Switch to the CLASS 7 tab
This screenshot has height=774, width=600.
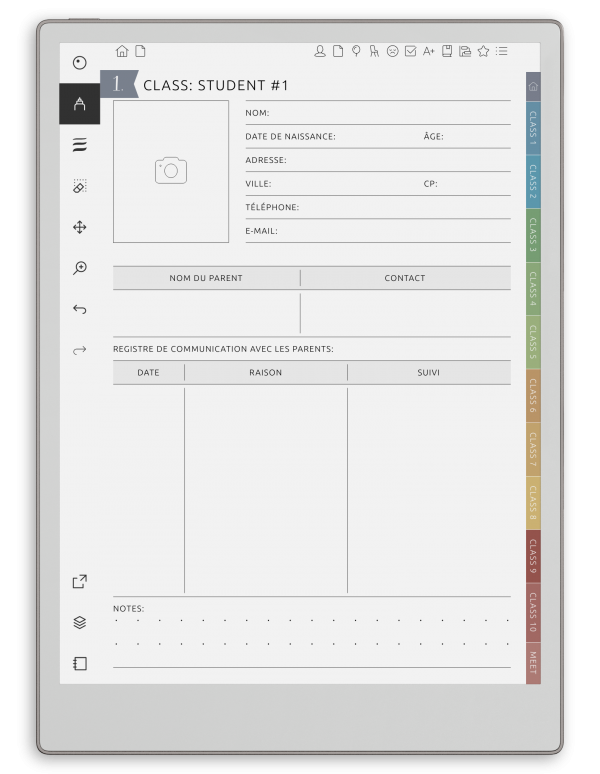pyautogui.click(x=533, y=450)
